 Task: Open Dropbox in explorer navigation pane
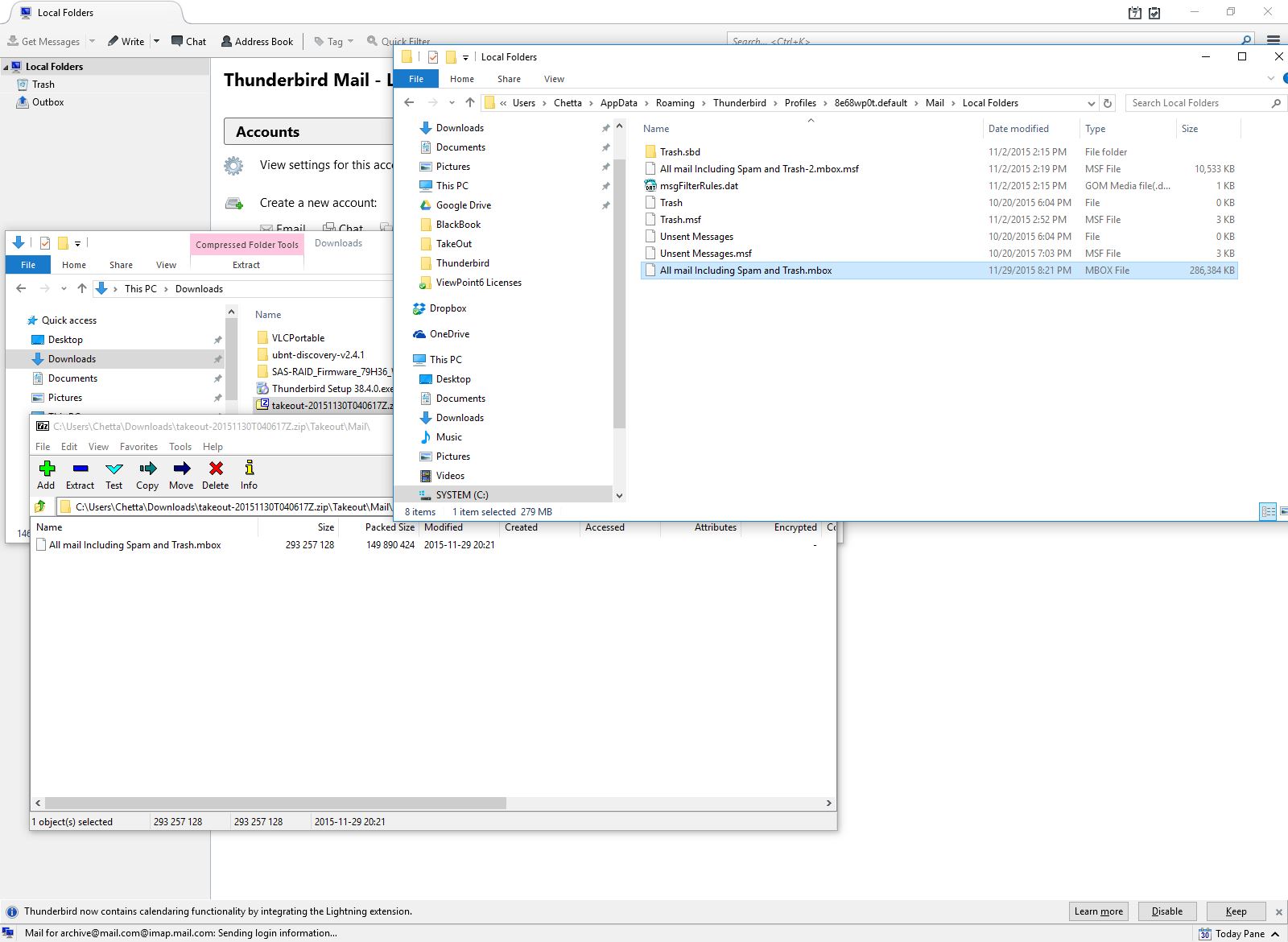(448, 308)
